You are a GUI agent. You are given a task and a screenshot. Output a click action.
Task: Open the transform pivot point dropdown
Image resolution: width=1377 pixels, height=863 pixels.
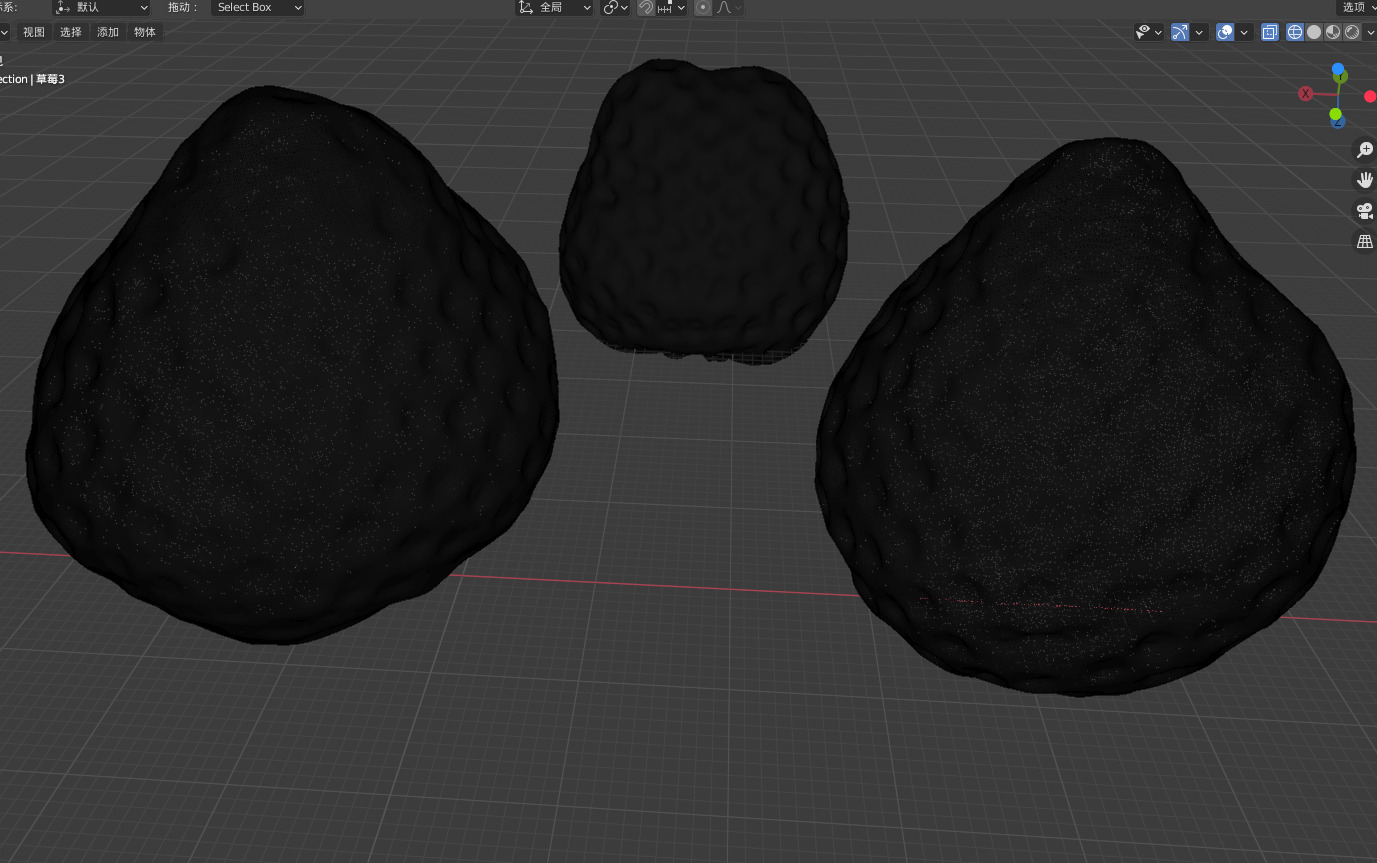616,7
